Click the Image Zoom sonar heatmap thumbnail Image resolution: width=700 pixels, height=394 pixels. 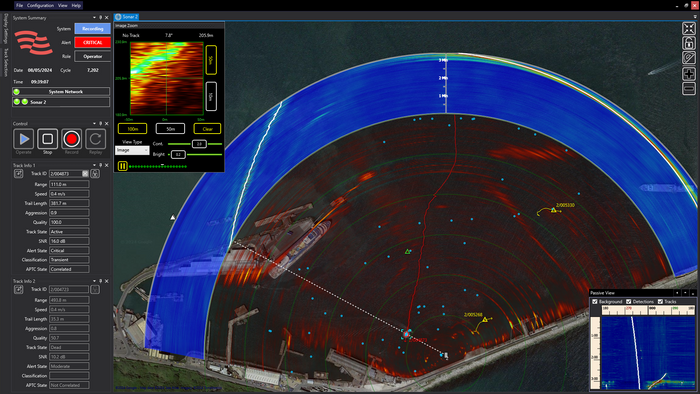click(167, 79)
